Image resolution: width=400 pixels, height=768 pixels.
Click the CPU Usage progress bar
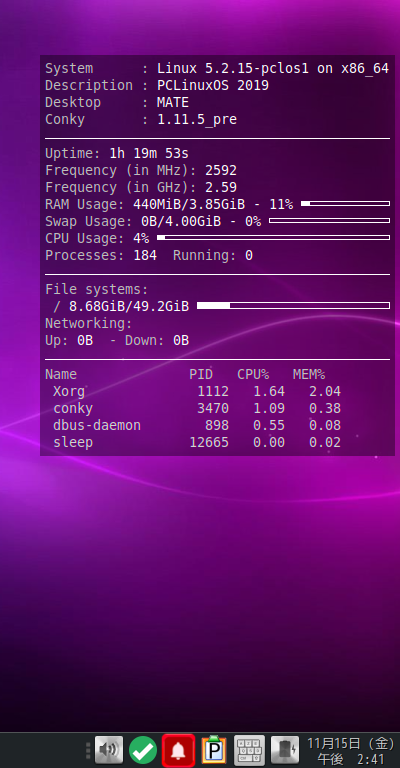coord(273,238)
